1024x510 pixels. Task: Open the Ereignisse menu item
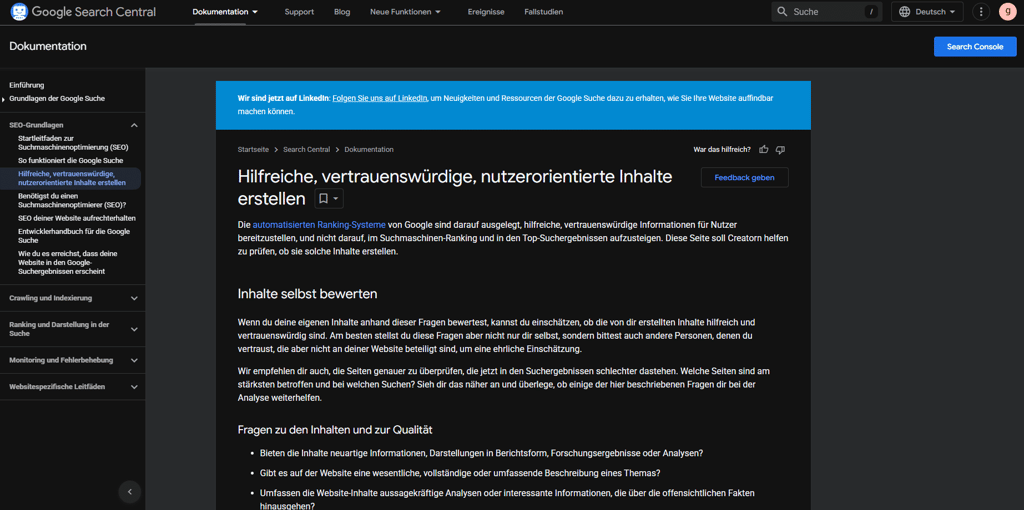486,12
